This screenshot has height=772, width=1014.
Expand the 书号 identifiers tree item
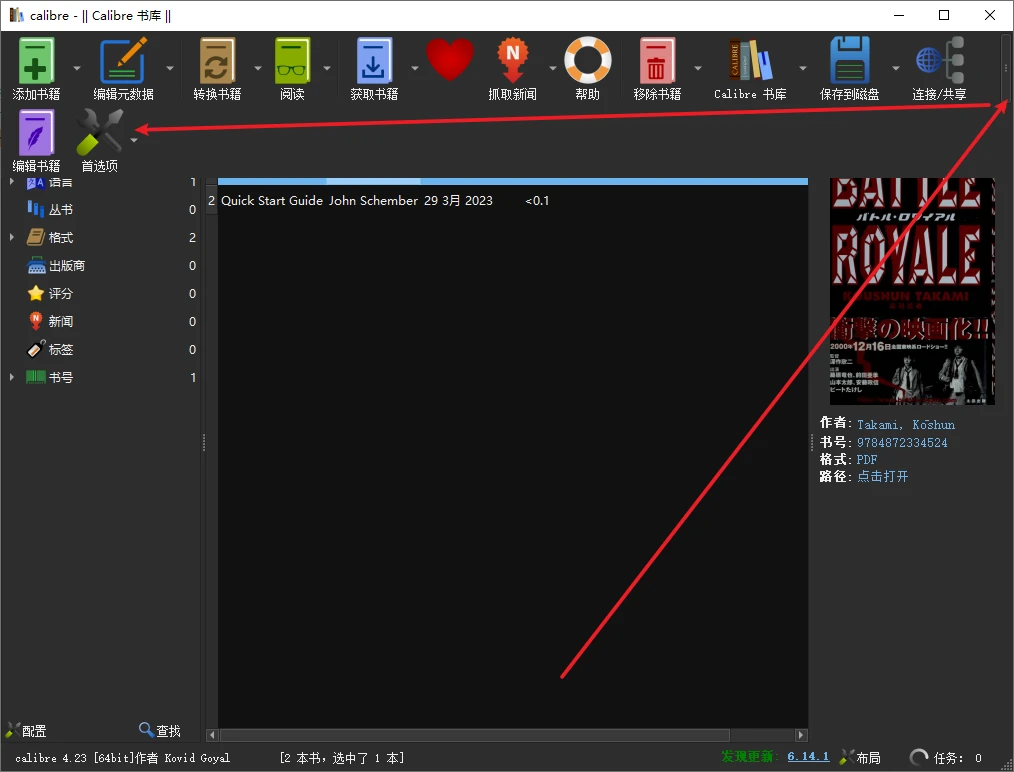12,377
